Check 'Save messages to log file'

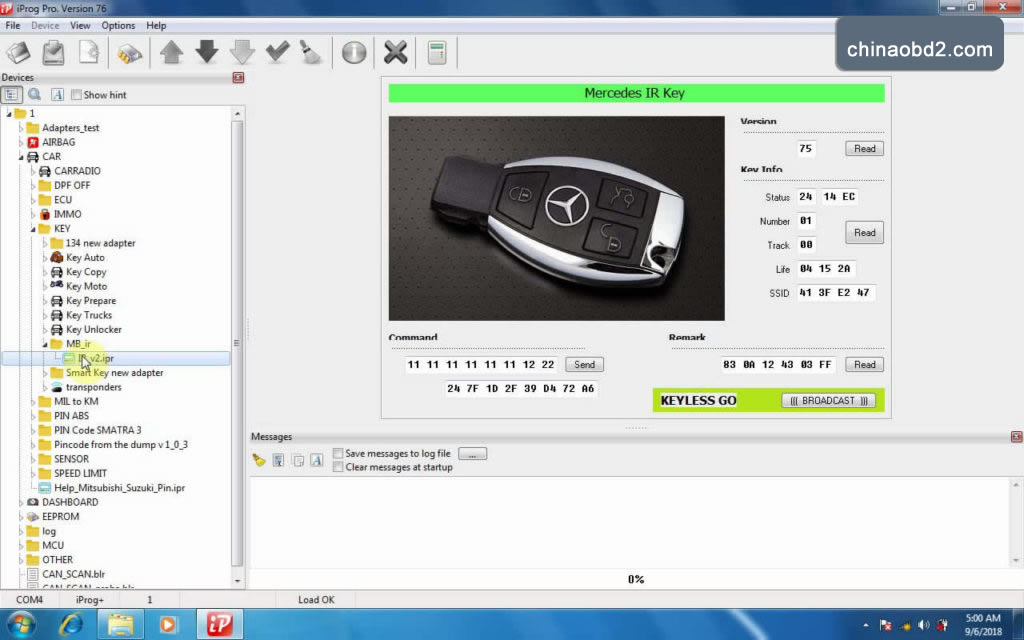338,453
